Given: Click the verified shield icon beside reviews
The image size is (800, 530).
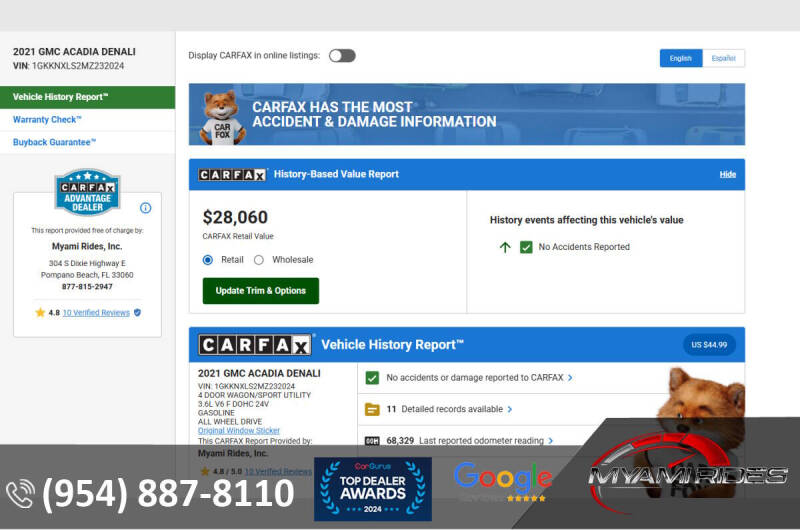Looking at the screenshot, I should [138, 313].
